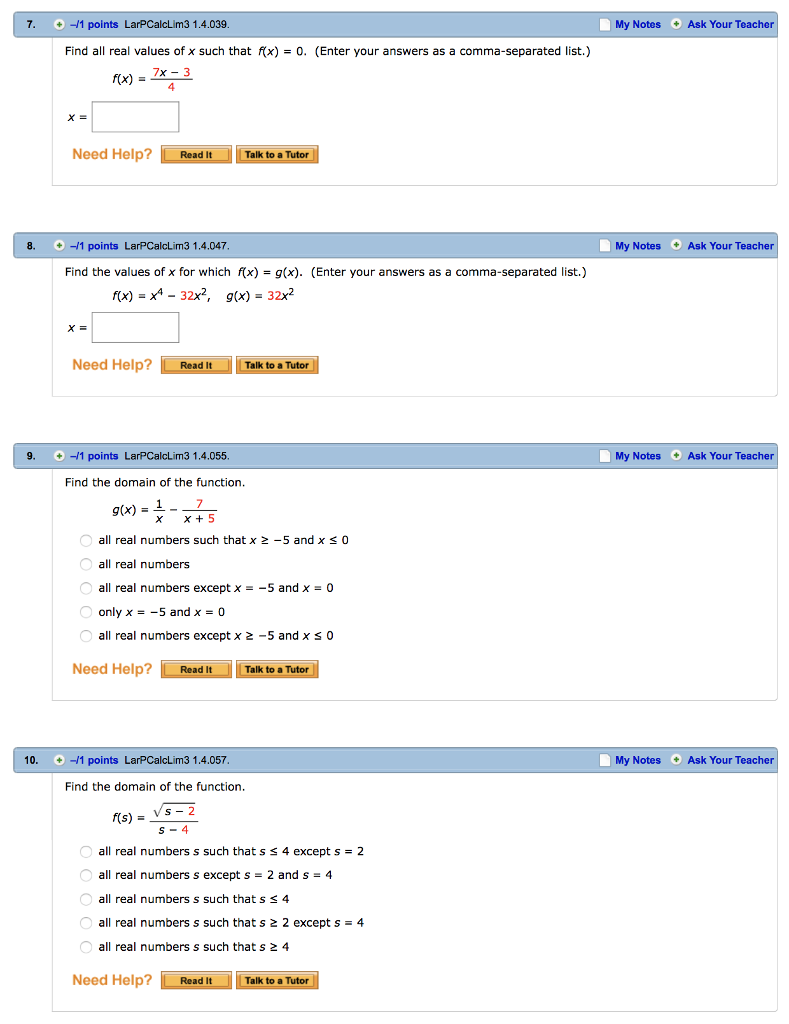Click the My Notes icon for question 9
Screen dimensions: 789x1024
click(x=604, y=455)
